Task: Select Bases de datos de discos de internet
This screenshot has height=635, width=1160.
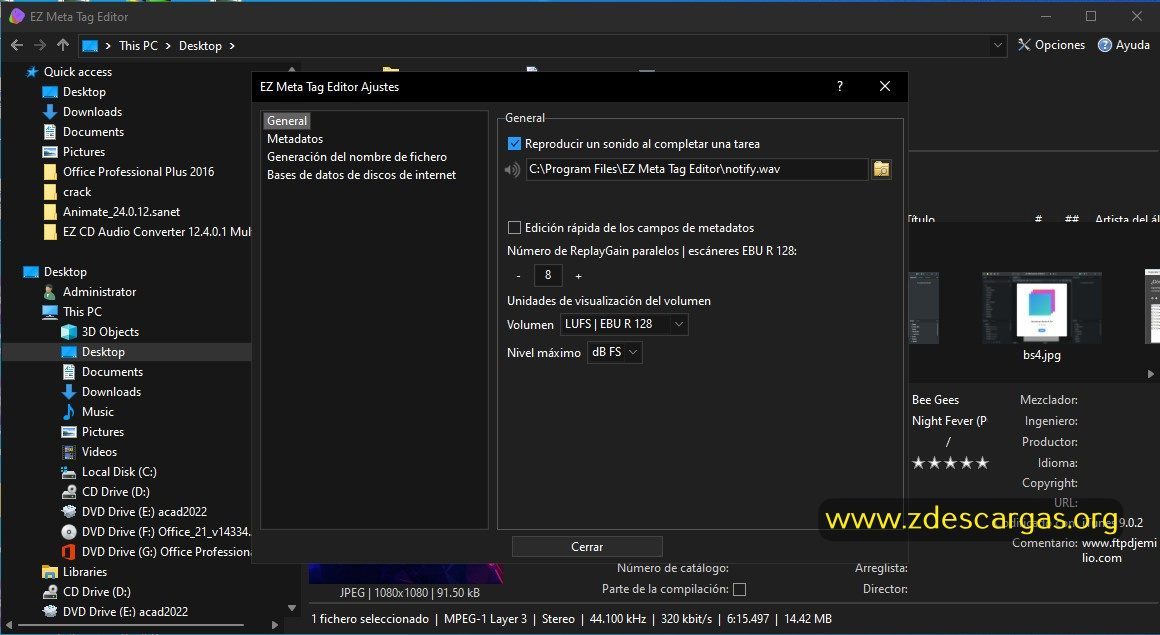Action: pos(361,175)
